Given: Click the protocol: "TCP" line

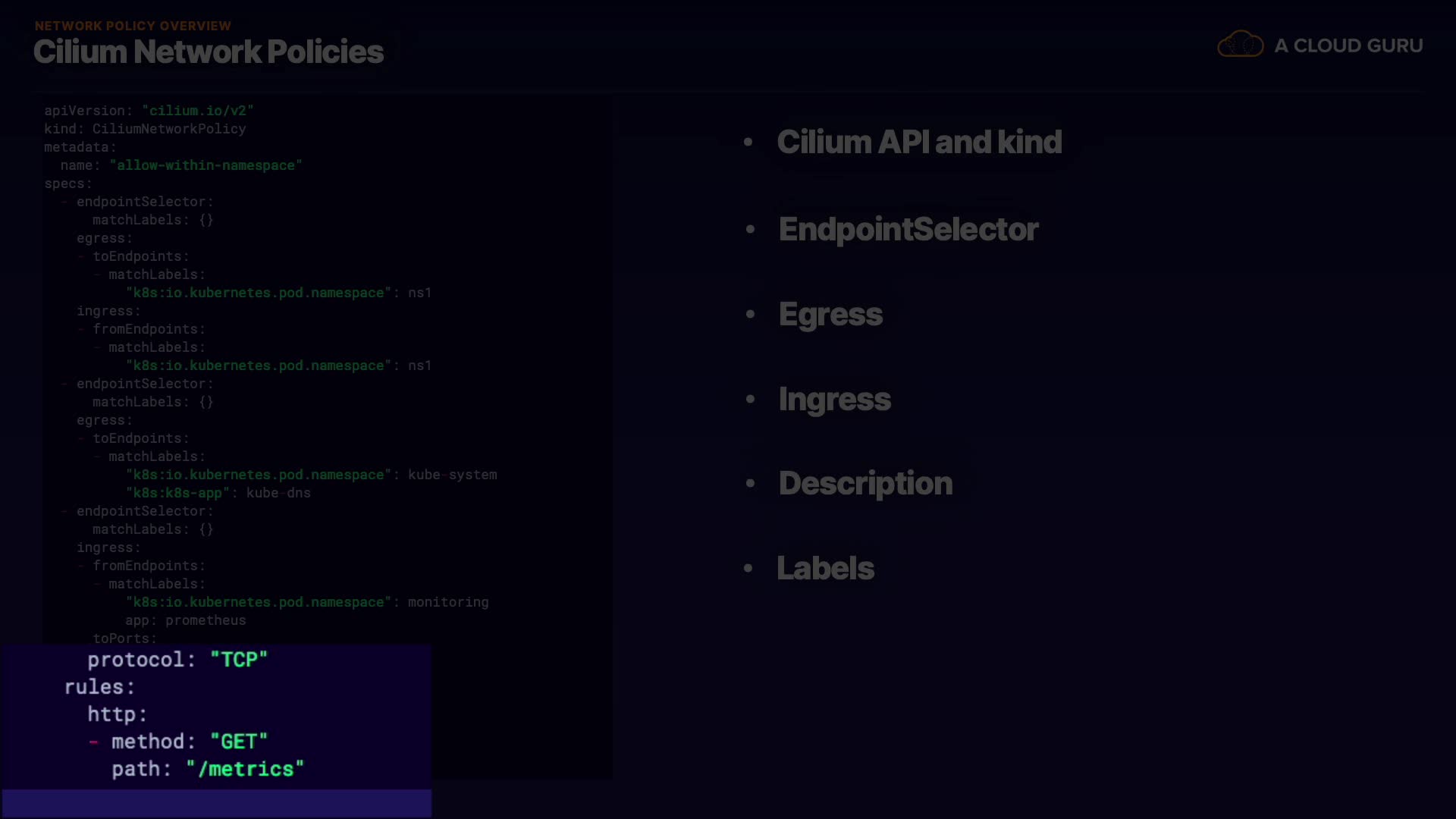Looking at the screenshot, I should (177, 660).
